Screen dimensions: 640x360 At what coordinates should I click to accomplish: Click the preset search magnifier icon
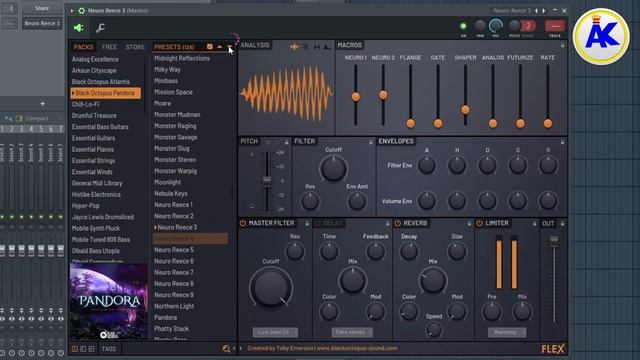tap(226, 349)
